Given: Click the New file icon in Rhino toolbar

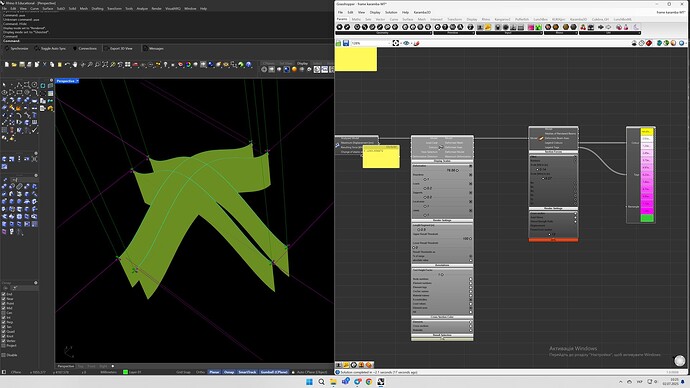Looking at the screenshot, I should pyautogui.click(x=7, y=65).
